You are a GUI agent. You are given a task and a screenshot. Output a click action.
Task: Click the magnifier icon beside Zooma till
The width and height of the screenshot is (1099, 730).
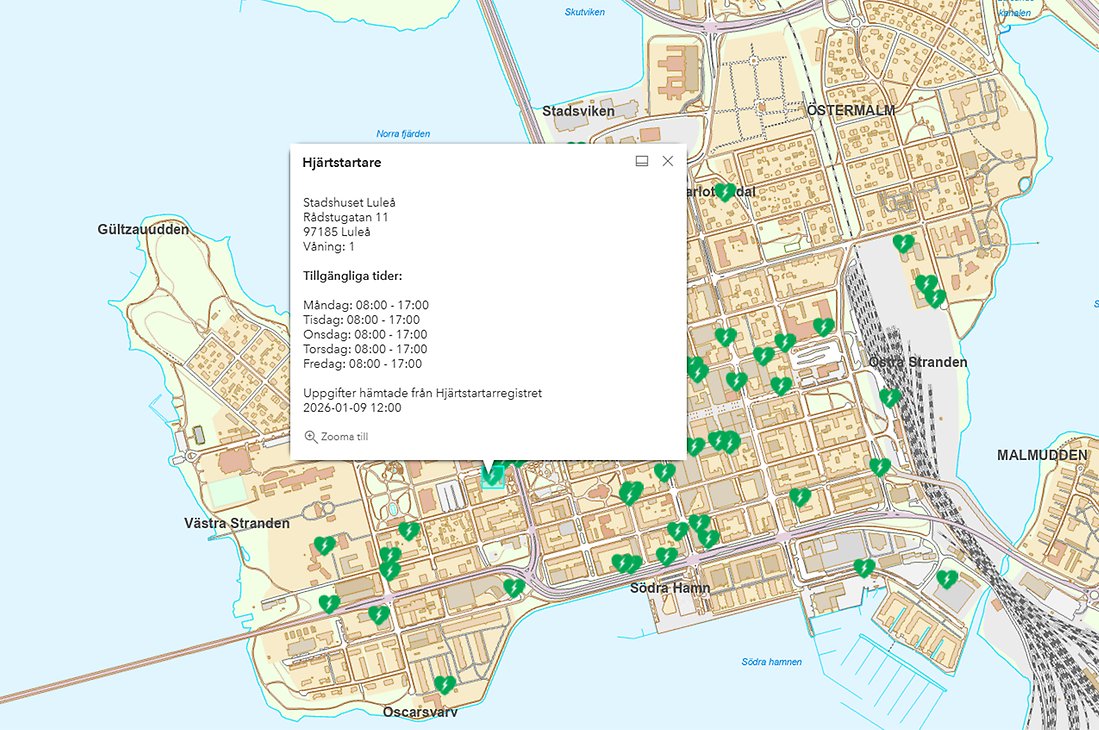(311, 437)
